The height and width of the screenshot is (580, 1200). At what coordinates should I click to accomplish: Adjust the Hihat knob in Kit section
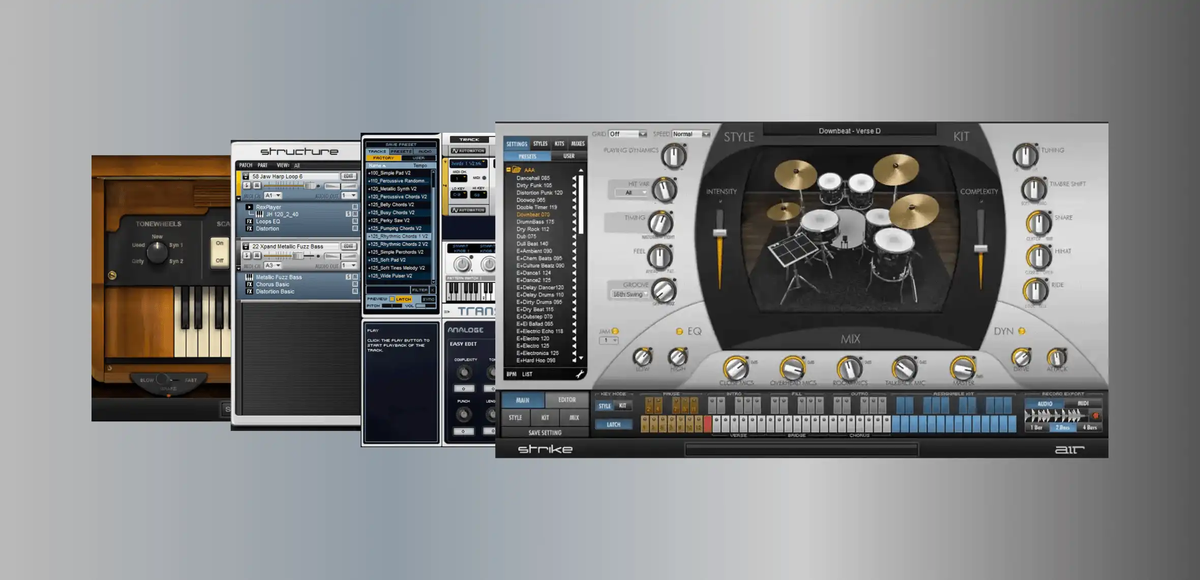1039,257
